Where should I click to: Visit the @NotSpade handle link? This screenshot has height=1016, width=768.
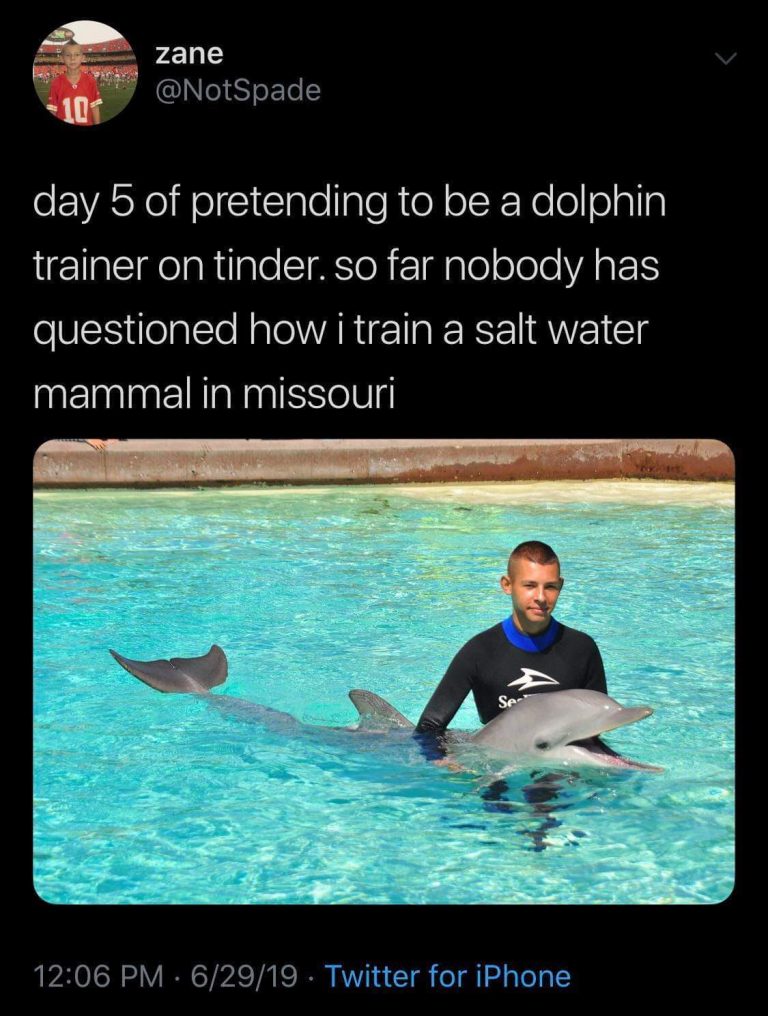click(238, 90)
